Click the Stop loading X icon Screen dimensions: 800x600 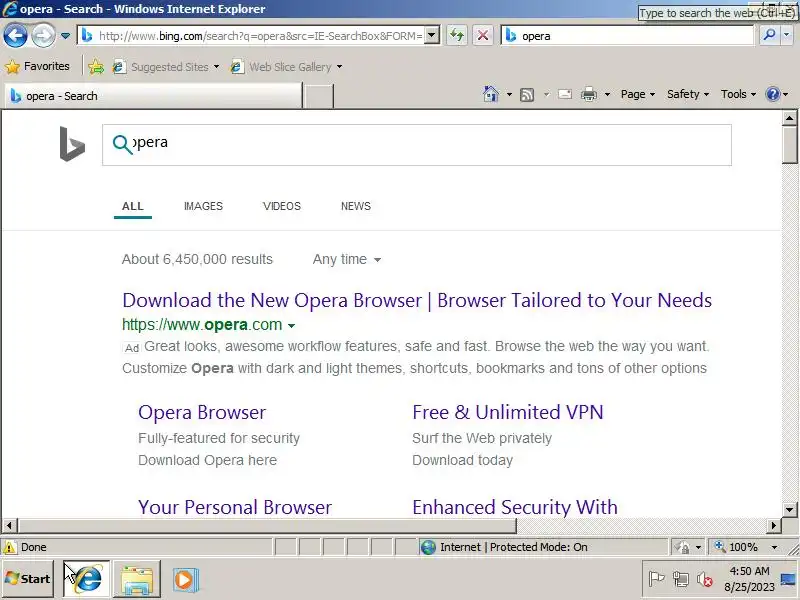(483, 35)
